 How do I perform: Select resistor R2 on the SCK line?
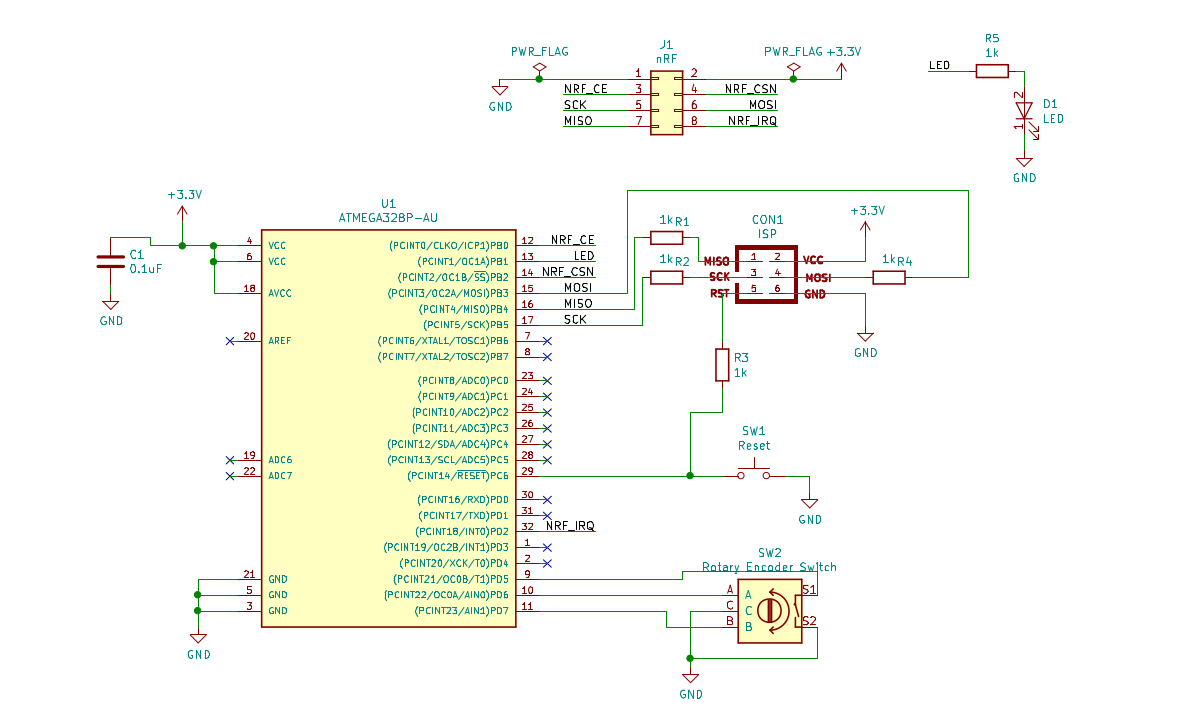[x=666, y=277]
